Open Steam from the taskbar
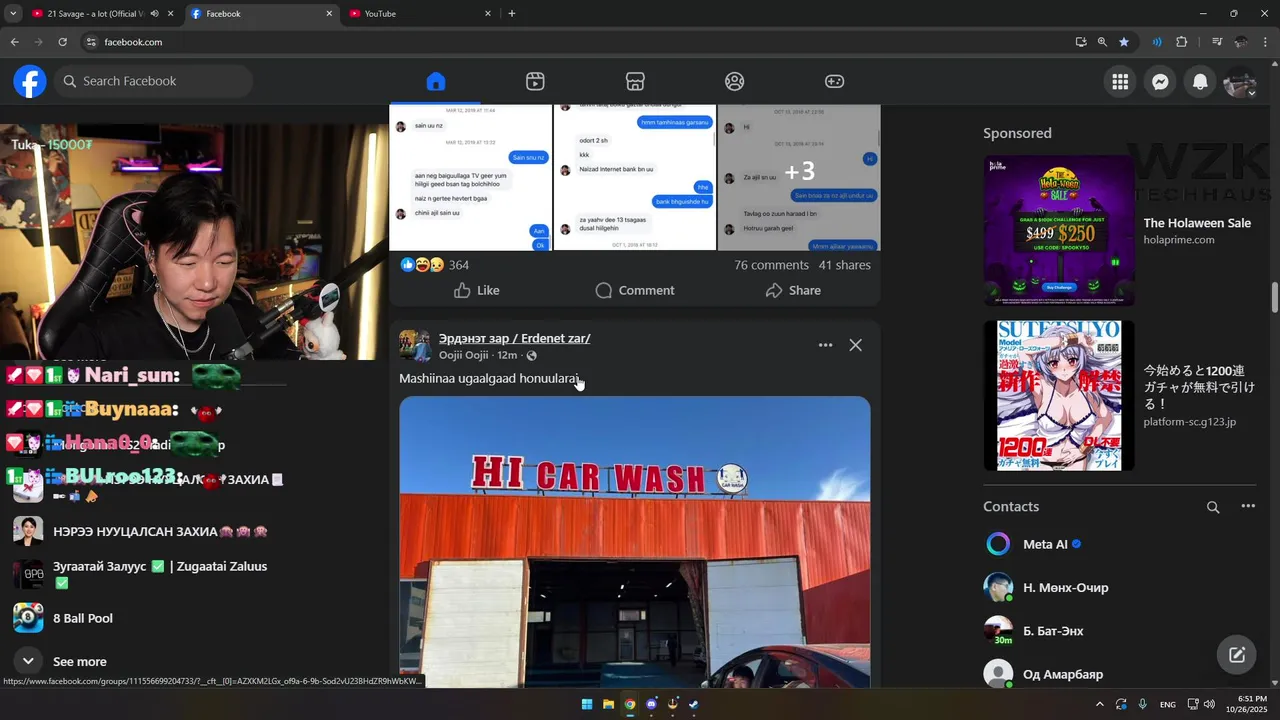The height and width of the screenshot is (720, 1280). pyautogui.click(x=694, y=704)
